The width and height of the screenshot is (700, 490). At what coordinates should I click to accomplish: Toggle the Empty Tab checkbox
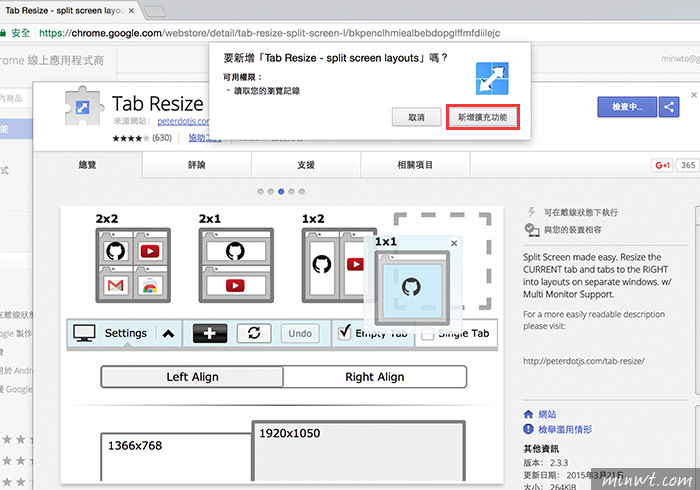tap(344, 332)
